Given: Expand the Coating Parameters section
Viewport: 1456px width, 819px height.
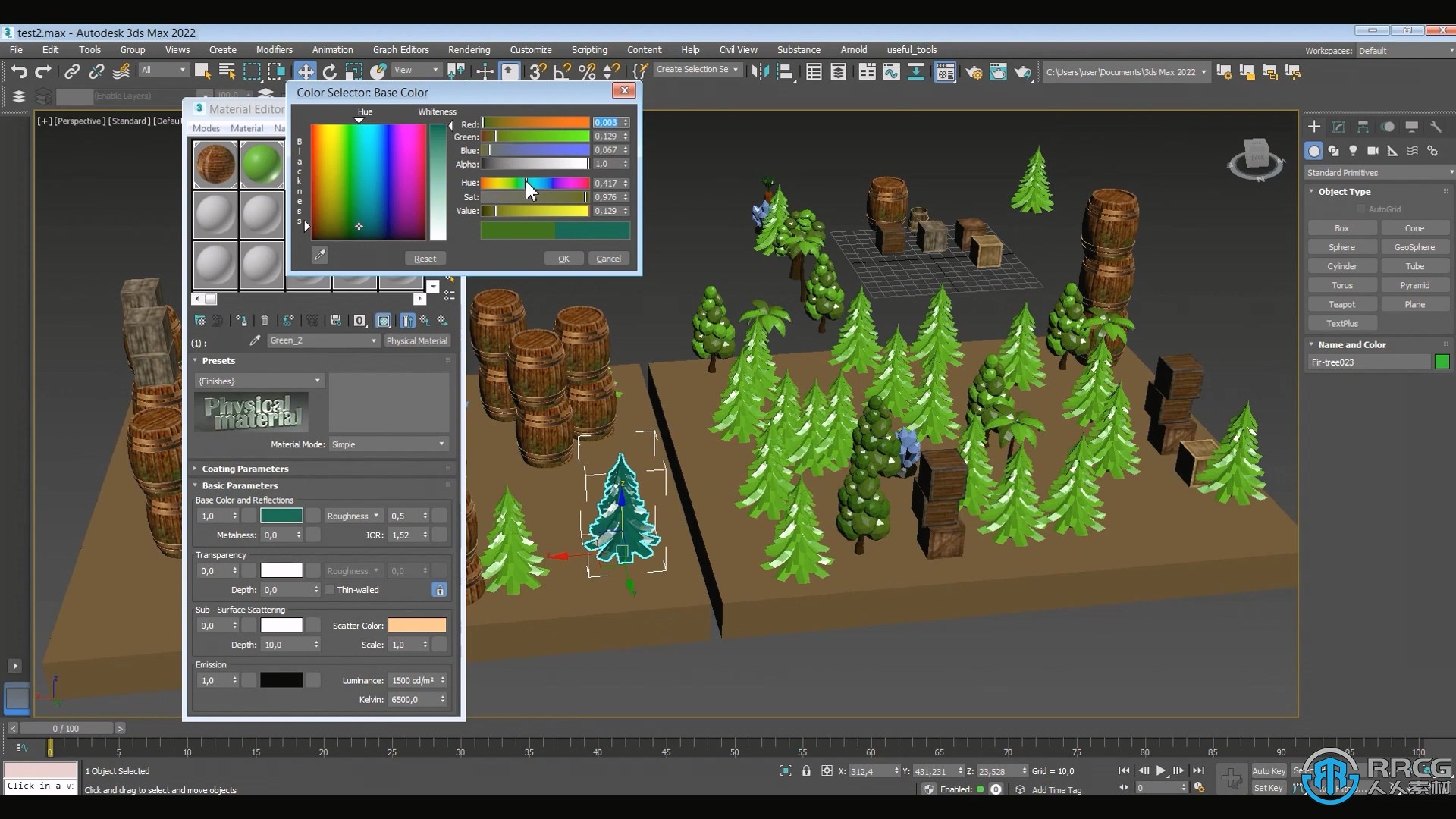Looking at the screenshot, I should pos(244,468).
